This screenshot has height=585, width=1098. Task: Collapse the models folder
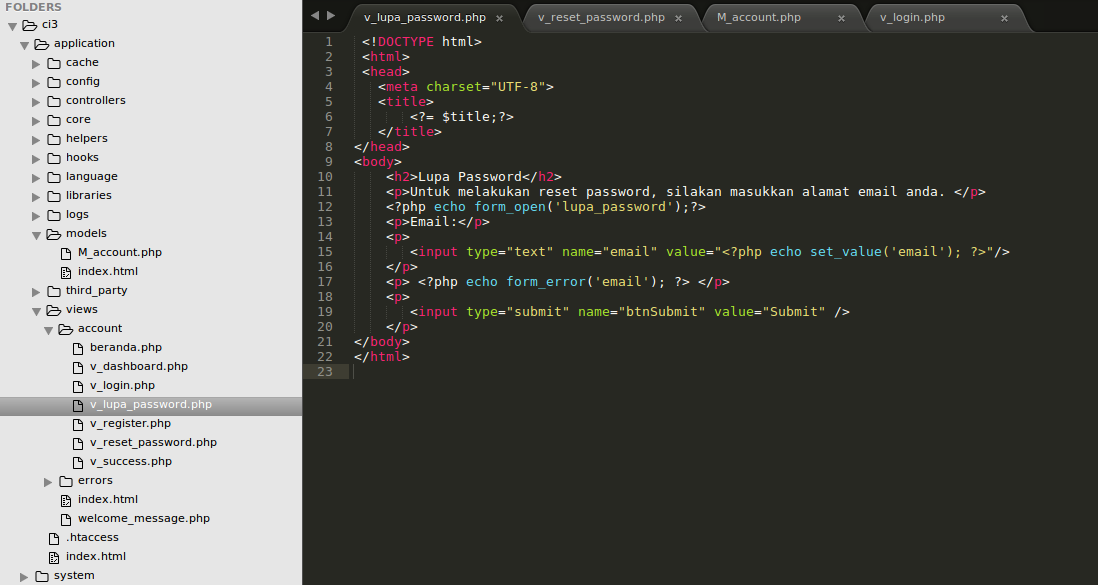(34, 233)
